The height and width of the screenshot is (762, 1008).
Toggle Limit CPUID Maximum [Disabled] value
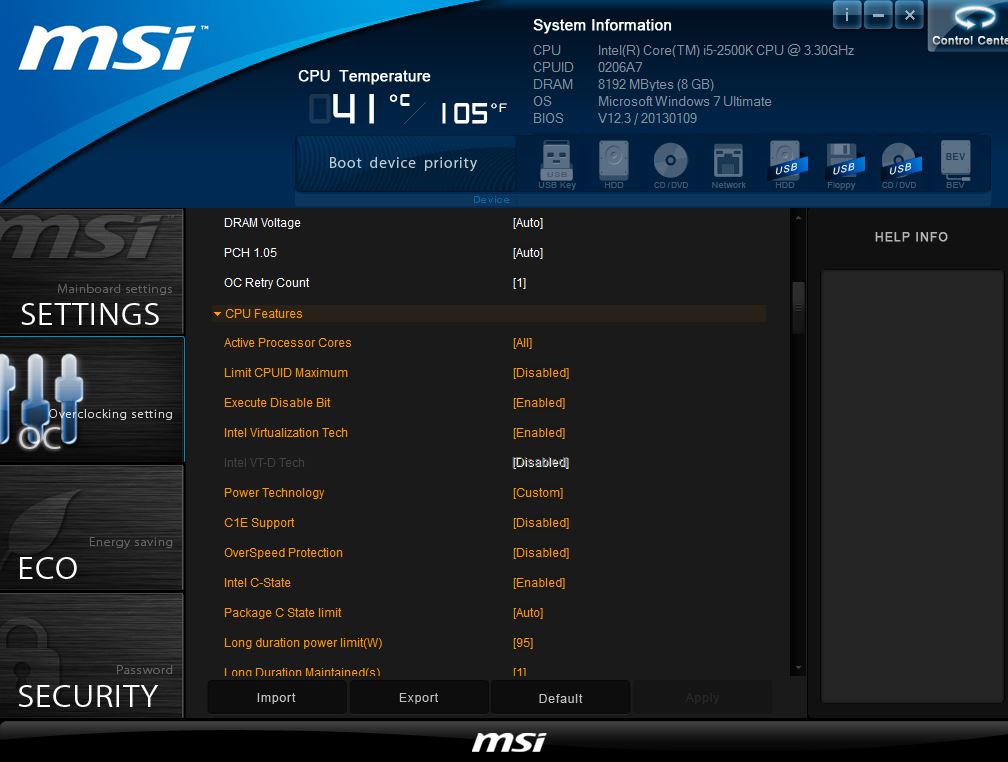tap(541, 373)
